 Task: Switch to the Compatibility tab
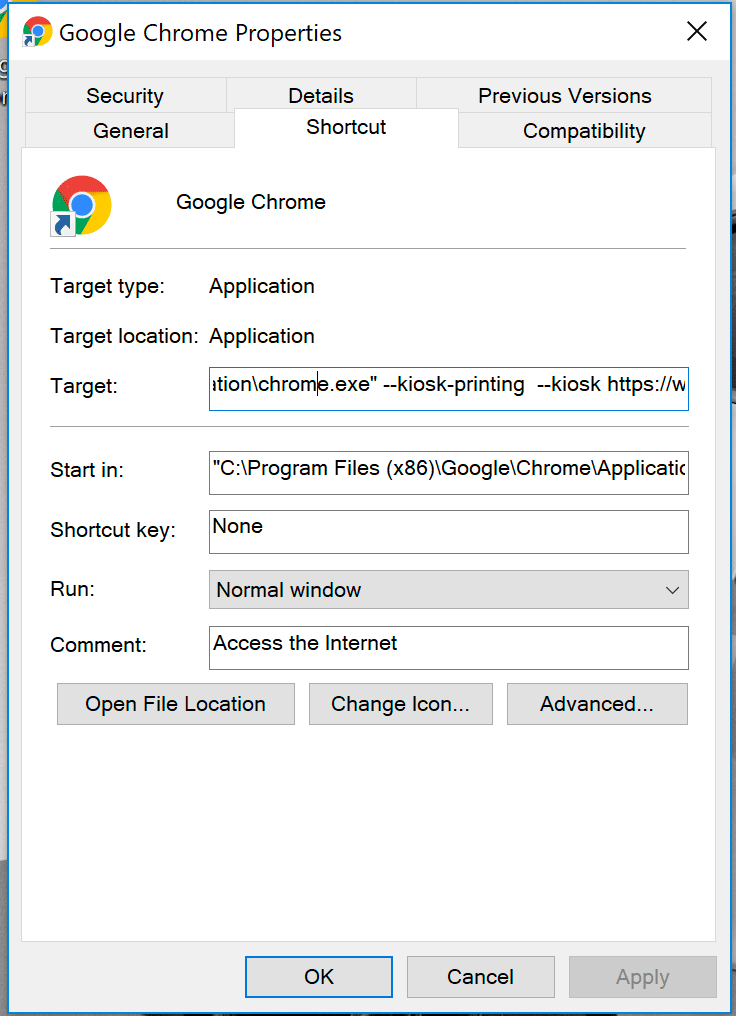pos(584,131)
